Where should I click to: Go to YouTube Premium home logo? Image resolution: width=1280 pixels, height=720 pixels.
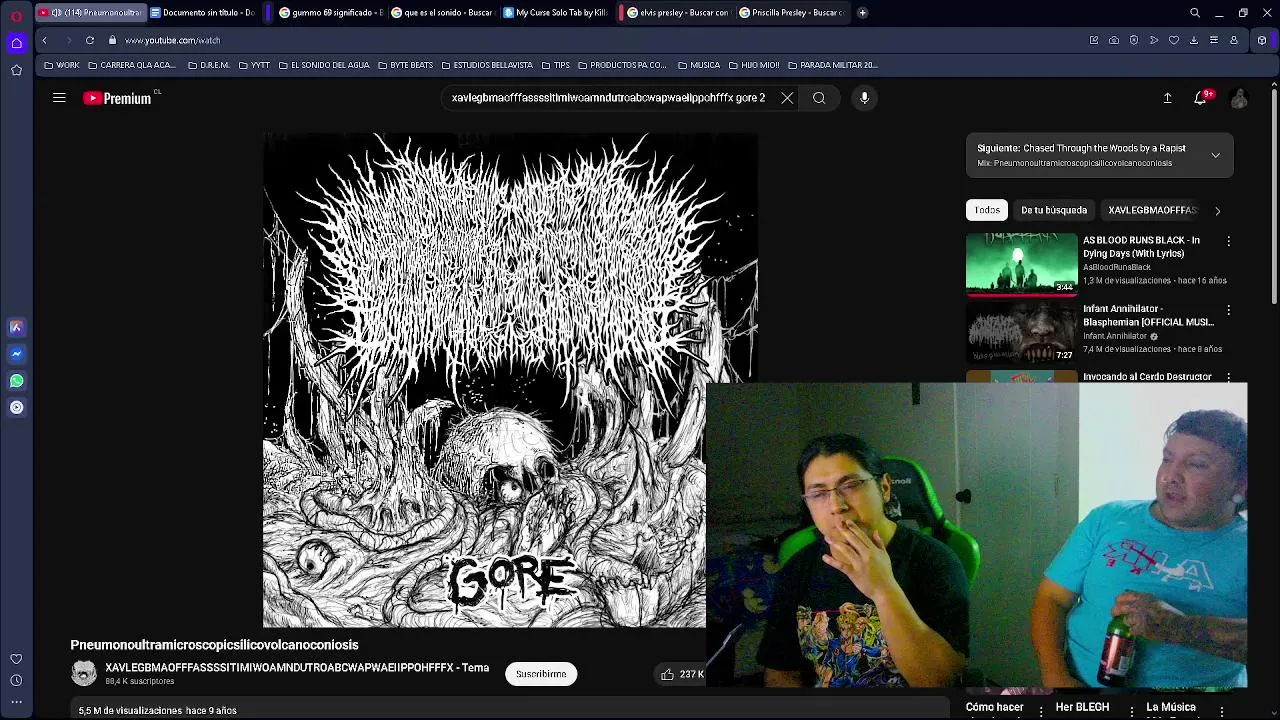(x=117, y=98)
